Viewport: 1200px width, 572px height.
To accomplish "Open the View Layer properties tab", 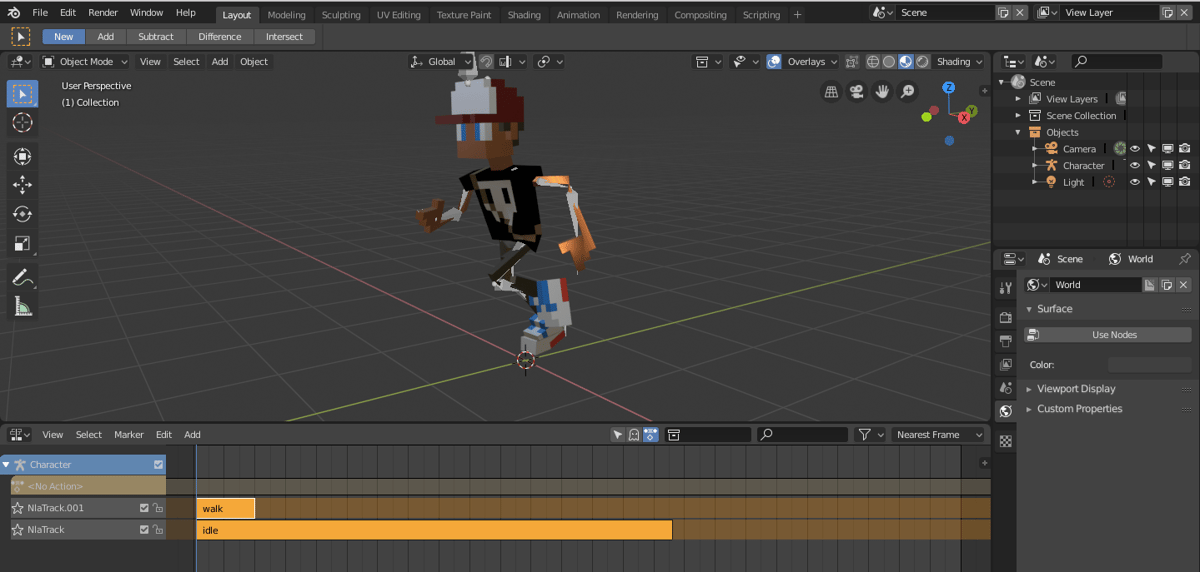I will (1006, 364).
